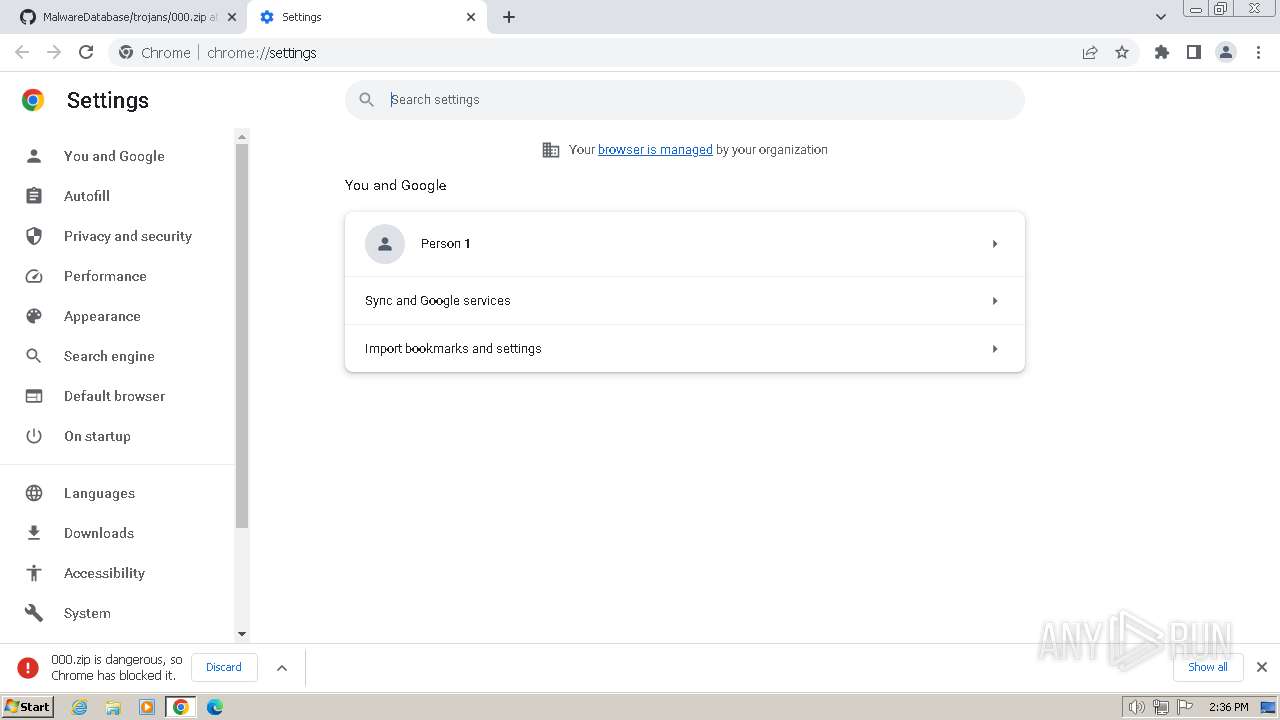
Task: Open Internet Explorer from the taskbar
Action: point(80,707)
